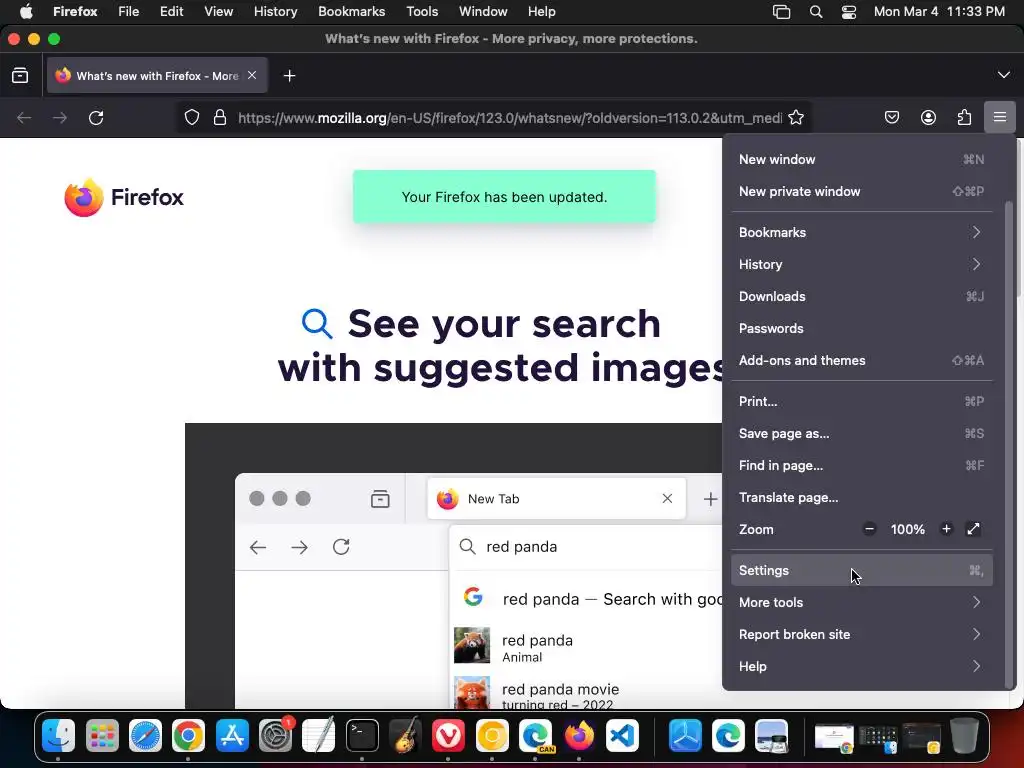Image resolution: width=1024 pixels, height=768 pixels.
Task: Open GarageBand guitar icon in Dock
Action: (x=405, y=736)
